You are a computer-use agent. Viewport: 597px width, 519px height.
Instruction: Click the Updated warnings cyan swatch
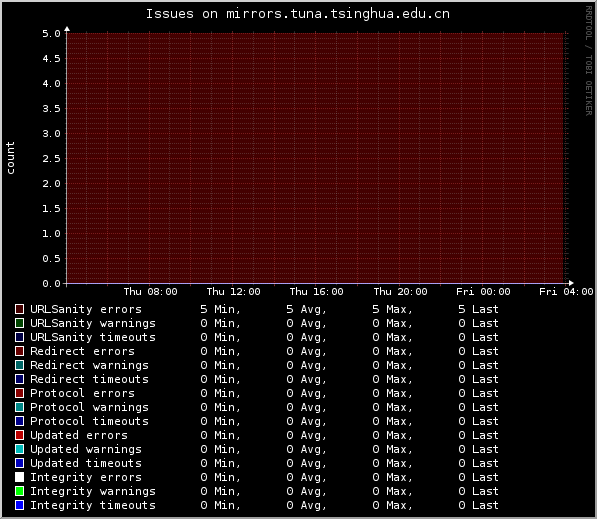pyautogui.click(x=19, y=449)
